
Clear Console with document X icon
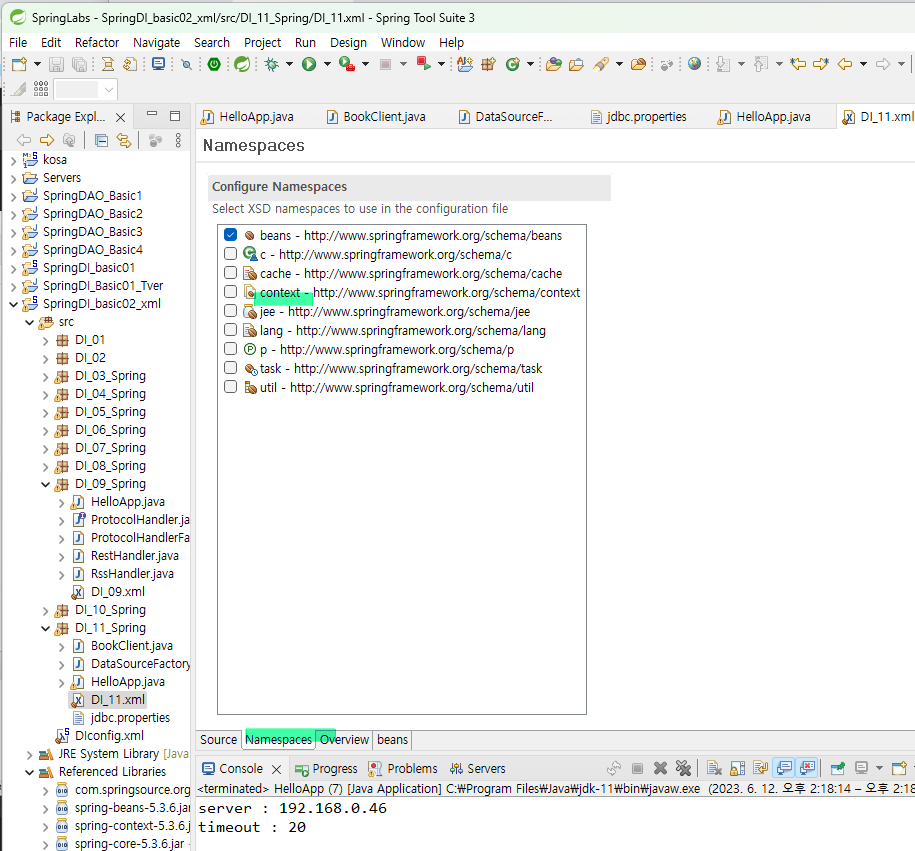pyautogui.click(x=714, y=768)
